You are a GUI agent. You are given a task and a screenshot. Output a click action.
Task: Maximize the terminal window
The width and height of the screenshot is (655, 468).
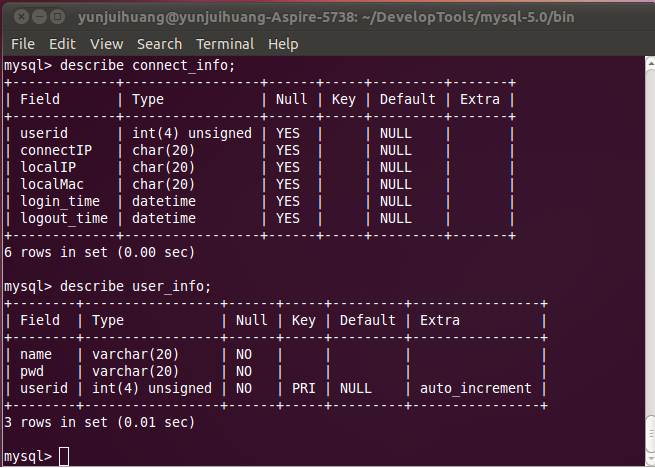point(58,17)
